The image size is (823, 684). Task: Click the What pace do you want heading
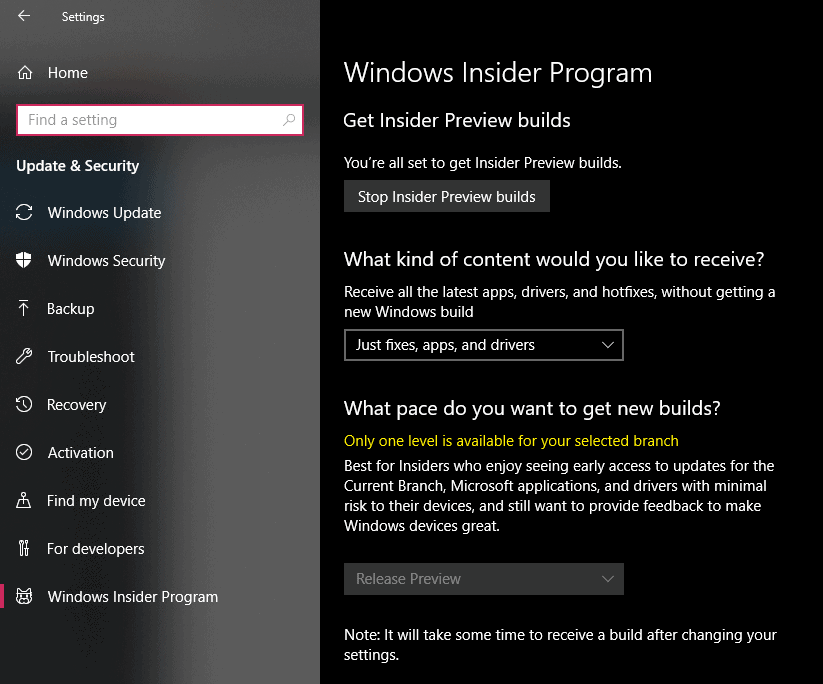pos(532,408)
